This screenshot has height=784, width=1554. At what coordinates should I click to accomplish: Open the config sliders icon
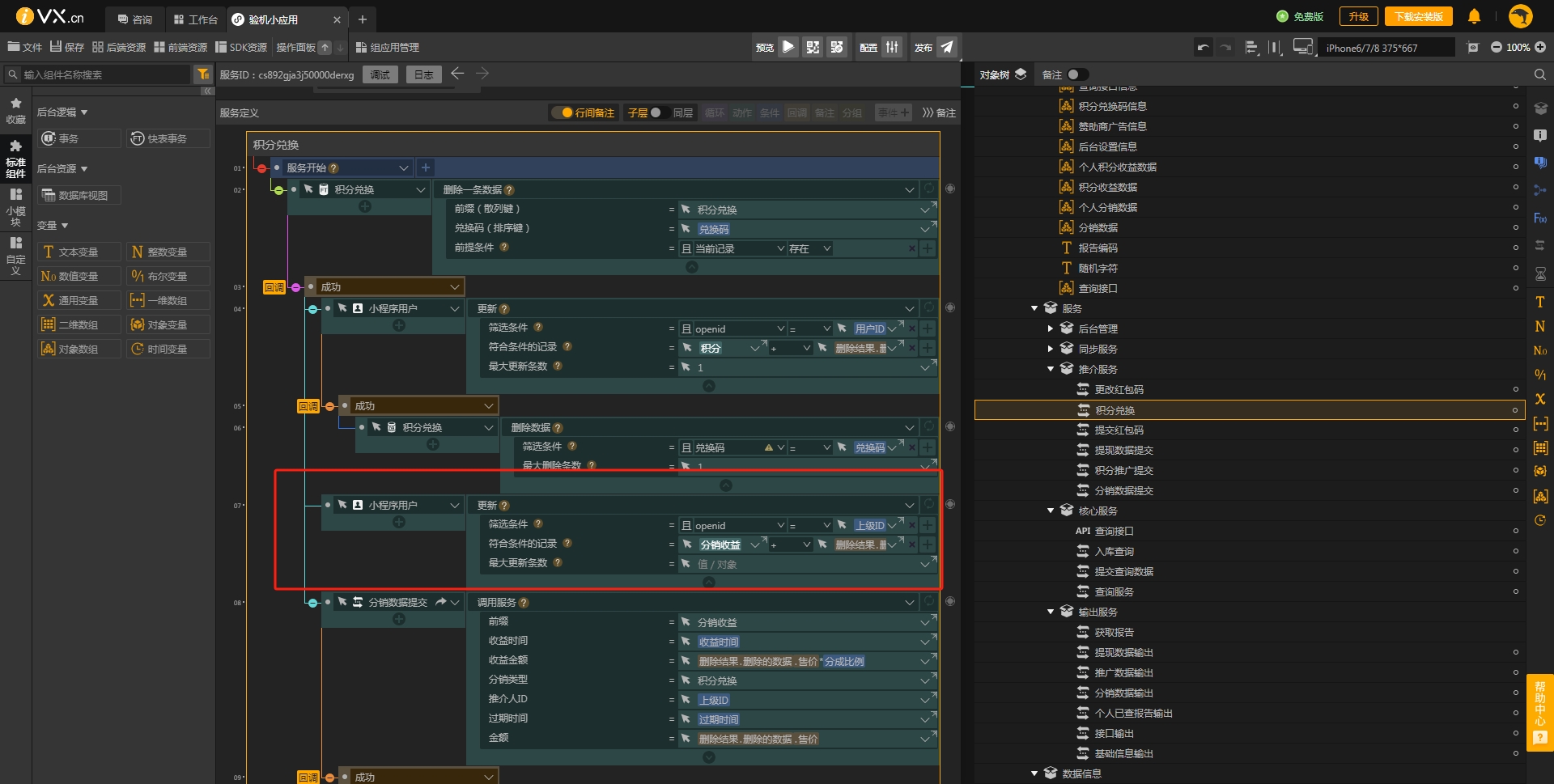point(892,47)
